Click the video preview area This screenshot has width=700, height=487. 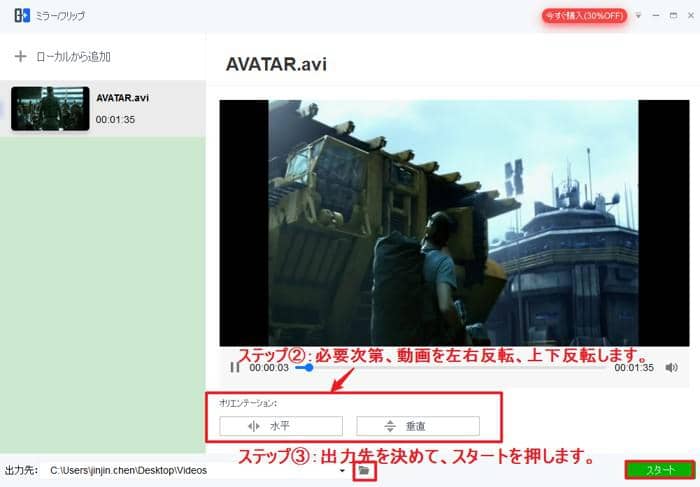tap(454, 223)
